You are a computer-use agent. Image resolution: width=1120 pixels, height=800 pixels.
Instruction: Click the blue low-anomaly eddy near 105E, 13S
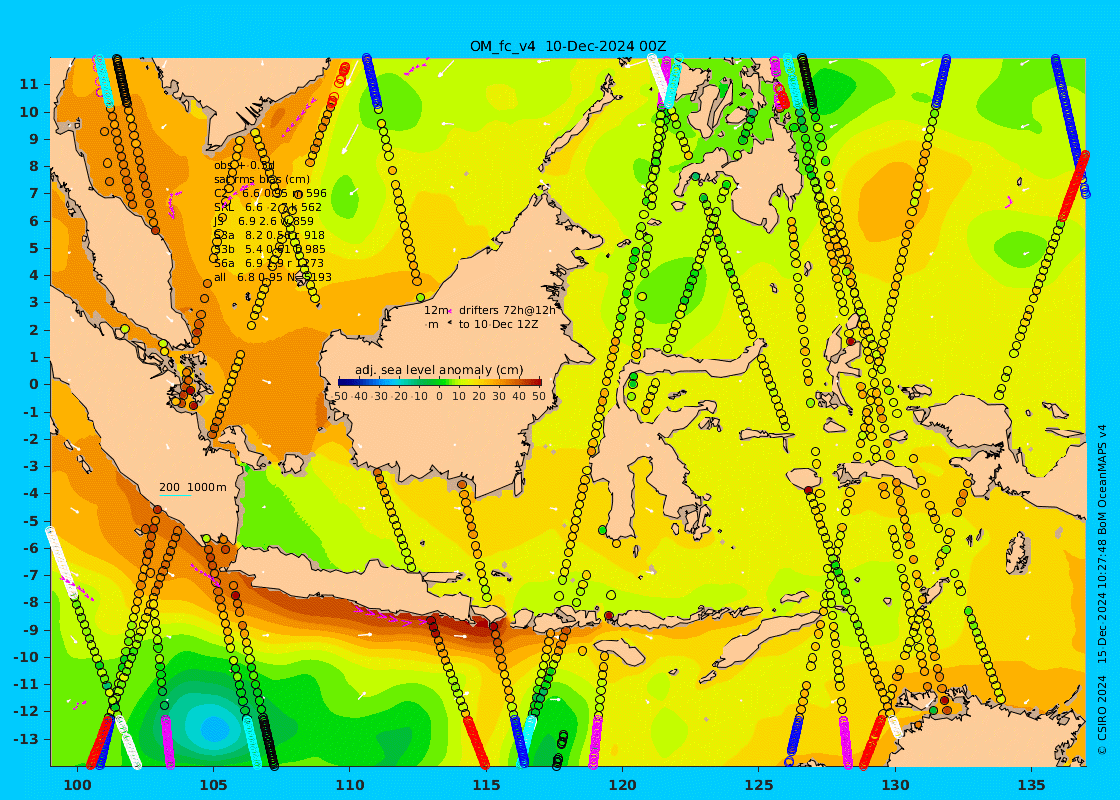pos(214,729)
